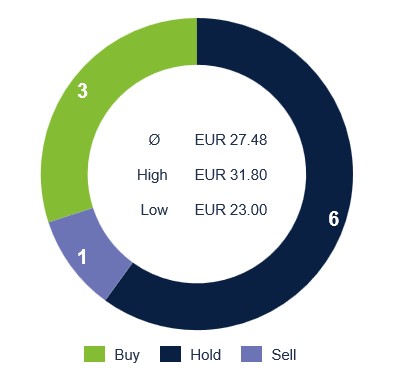Image resolution: width=403 pixels, height=375 pixels.
Task: Click the top of the Hold ring near the divider
Action: coord(208,42)
